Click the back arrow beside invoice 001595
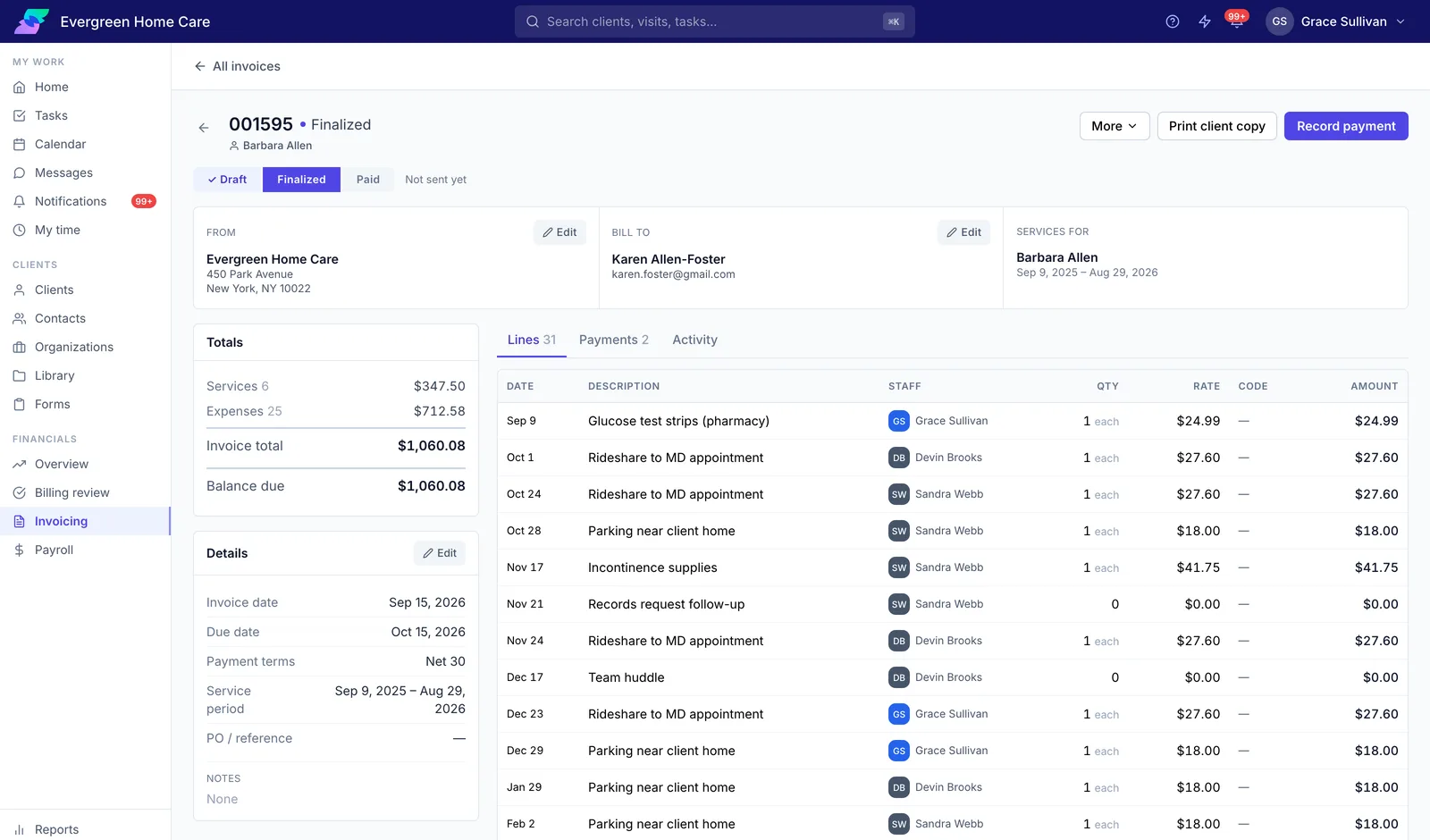The image size is (1430, 840). tap(204, 128)
